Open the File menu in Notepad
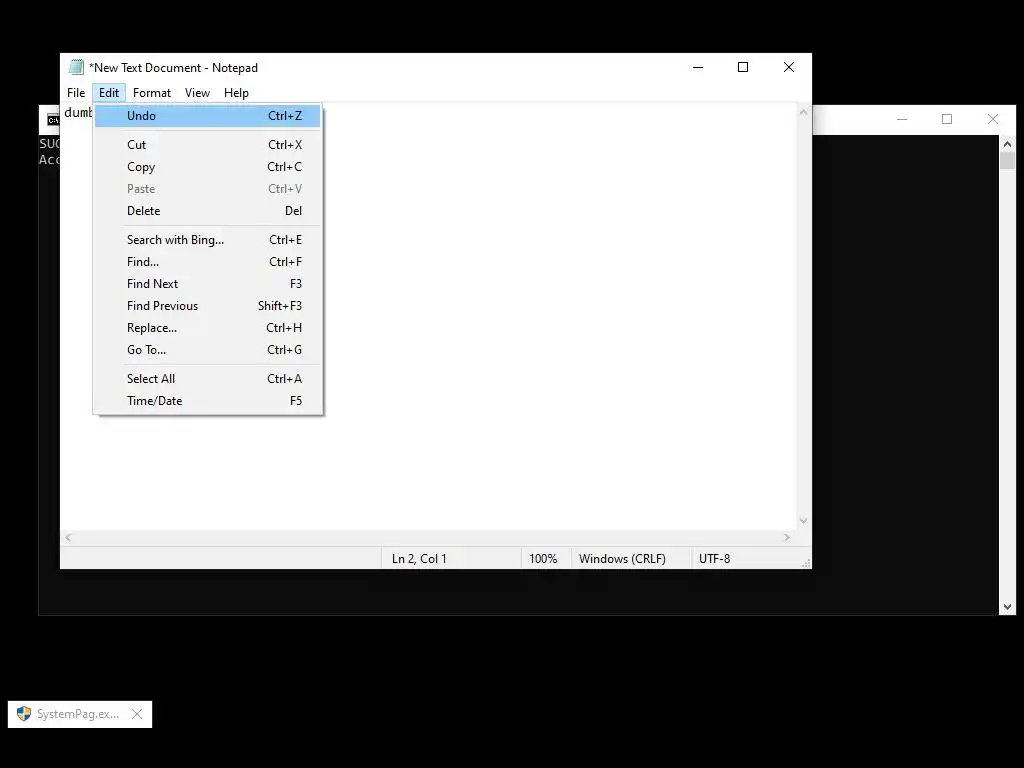Viewport: 1024px width, 768px height. [x=76, y=93]
